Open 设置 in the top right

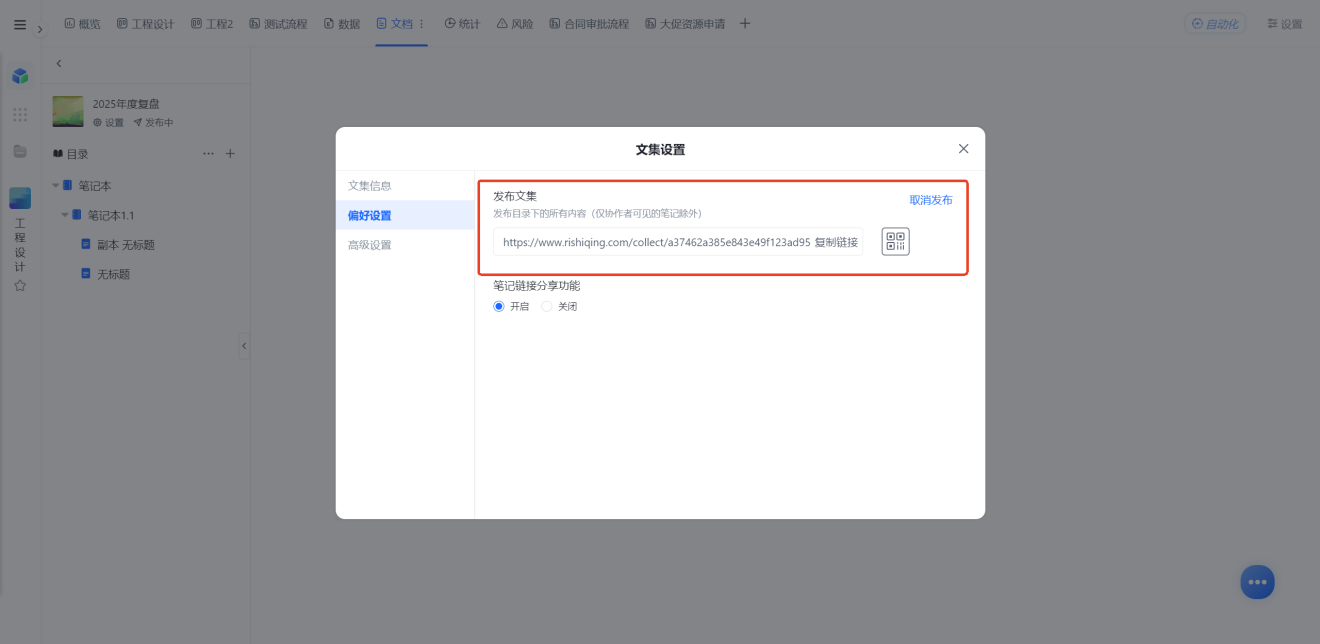coord(1284,23)
